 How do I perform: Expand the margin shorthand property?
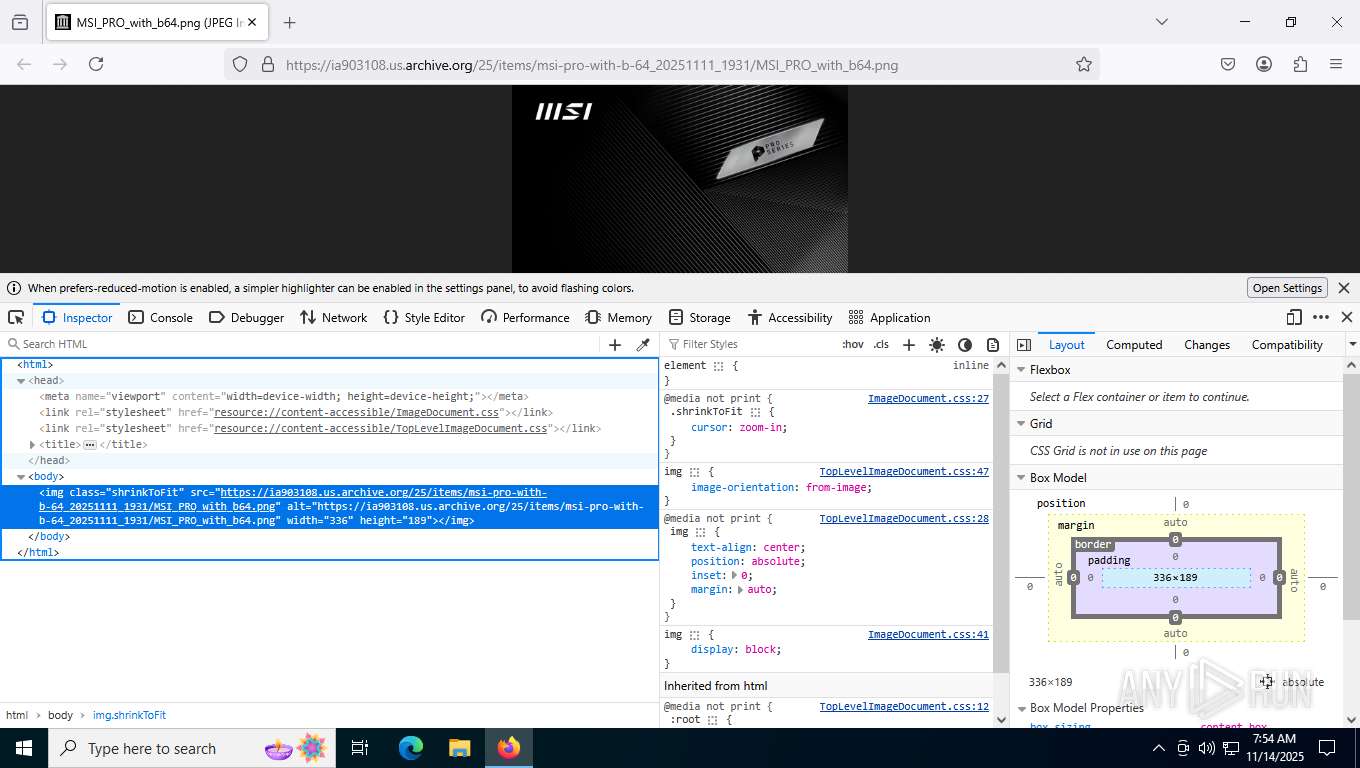coord(741,590)
